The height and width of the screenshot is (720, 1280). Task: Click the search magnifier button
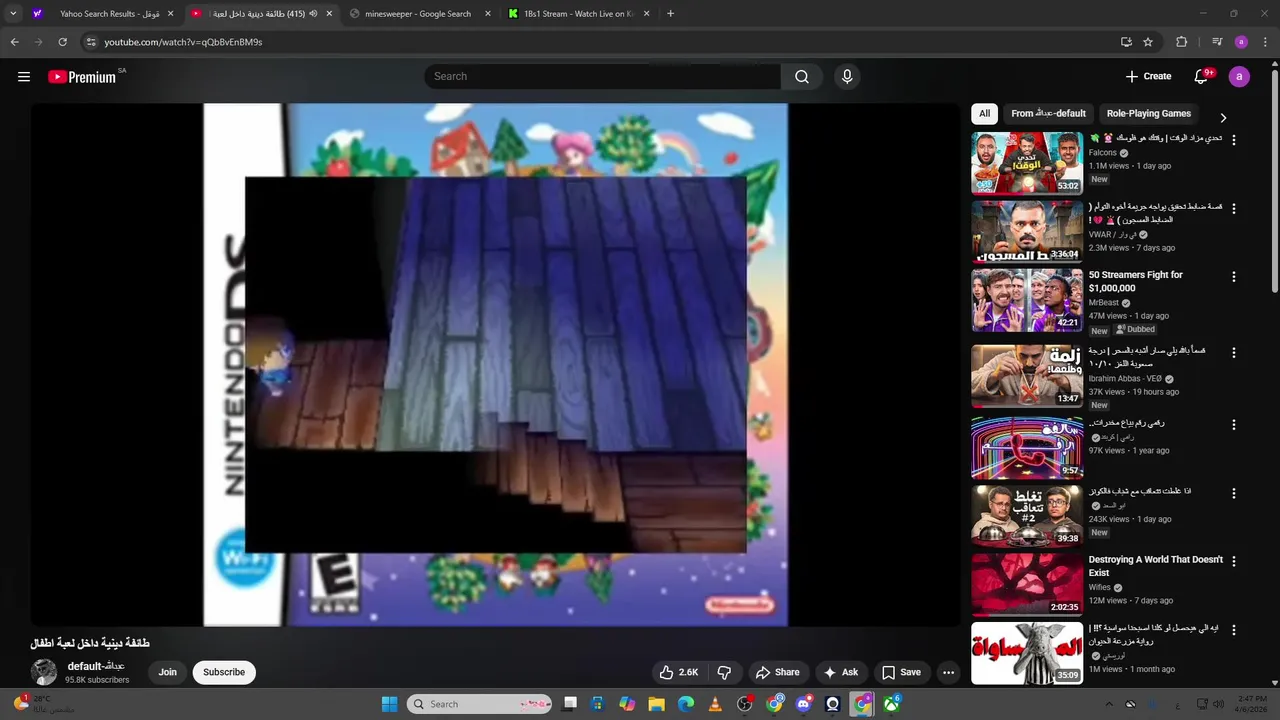[x=802, y=76]
